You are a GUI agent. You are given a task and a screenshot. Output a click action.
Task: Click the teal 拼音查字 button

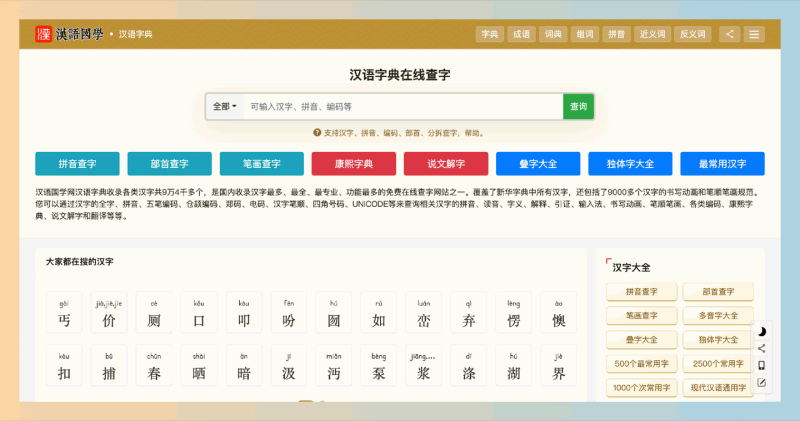(77, 164)
